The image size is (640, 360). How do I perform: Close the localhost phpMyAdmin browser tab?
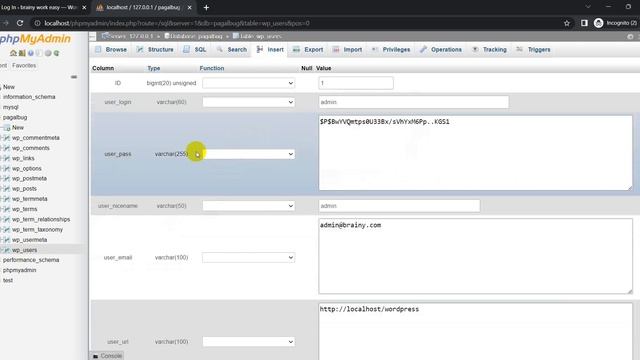click(189, 7)
